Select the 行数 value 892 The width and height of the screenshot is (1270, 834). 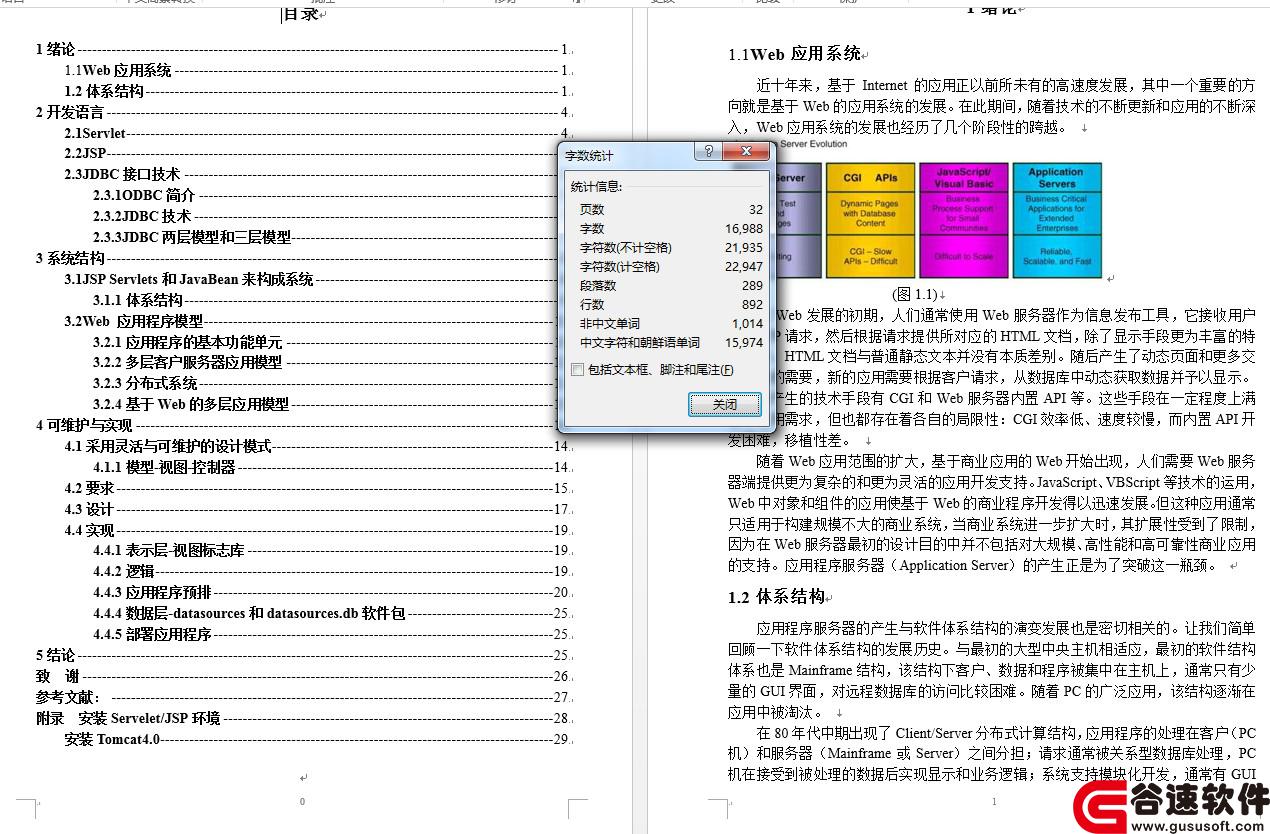tap(752, 304)
